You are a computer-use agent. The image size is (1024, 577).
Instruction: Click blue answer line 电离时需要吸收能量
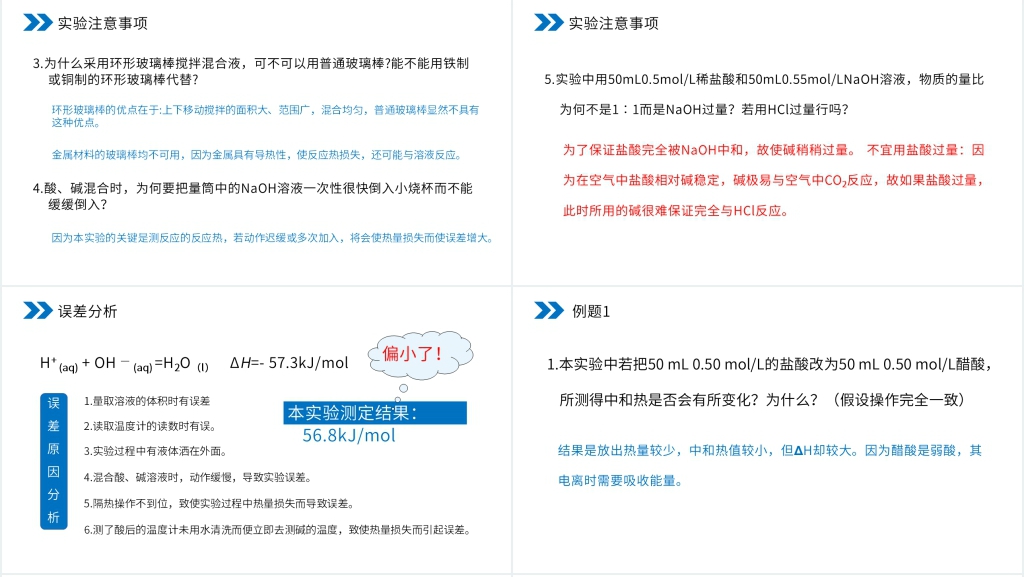click(x=621, y=481)
